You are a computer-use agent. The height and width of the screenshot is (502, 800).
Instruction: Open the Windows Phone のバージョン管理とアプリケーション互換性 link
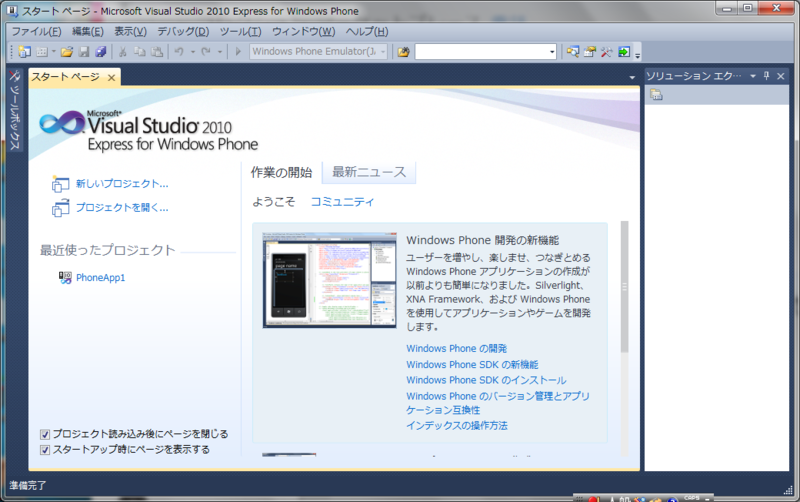point(497,403)
